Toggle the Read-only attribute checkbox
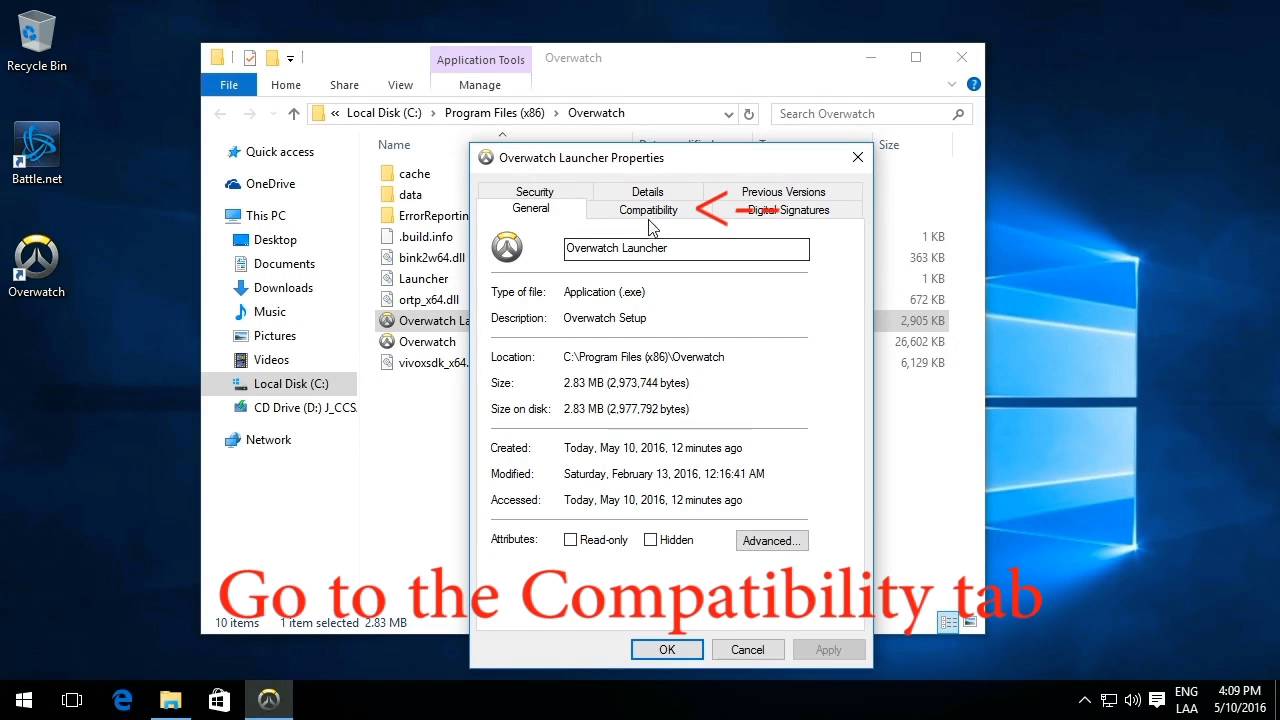The height and width of the screenshot is (720, 1280). 570,540
